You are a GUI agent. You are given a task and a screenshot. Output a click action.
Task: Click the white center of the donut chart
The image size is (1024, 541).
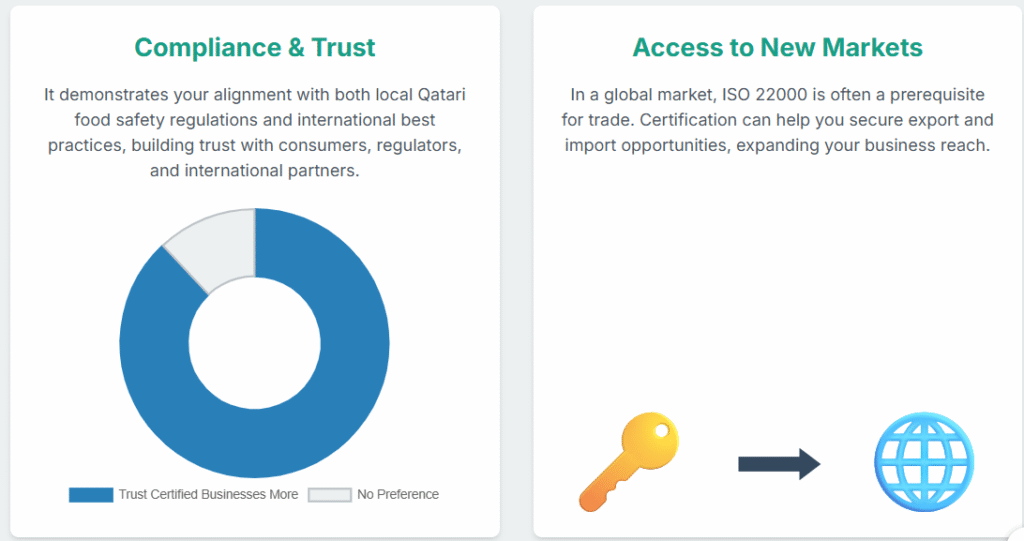(x=255, y=343)
